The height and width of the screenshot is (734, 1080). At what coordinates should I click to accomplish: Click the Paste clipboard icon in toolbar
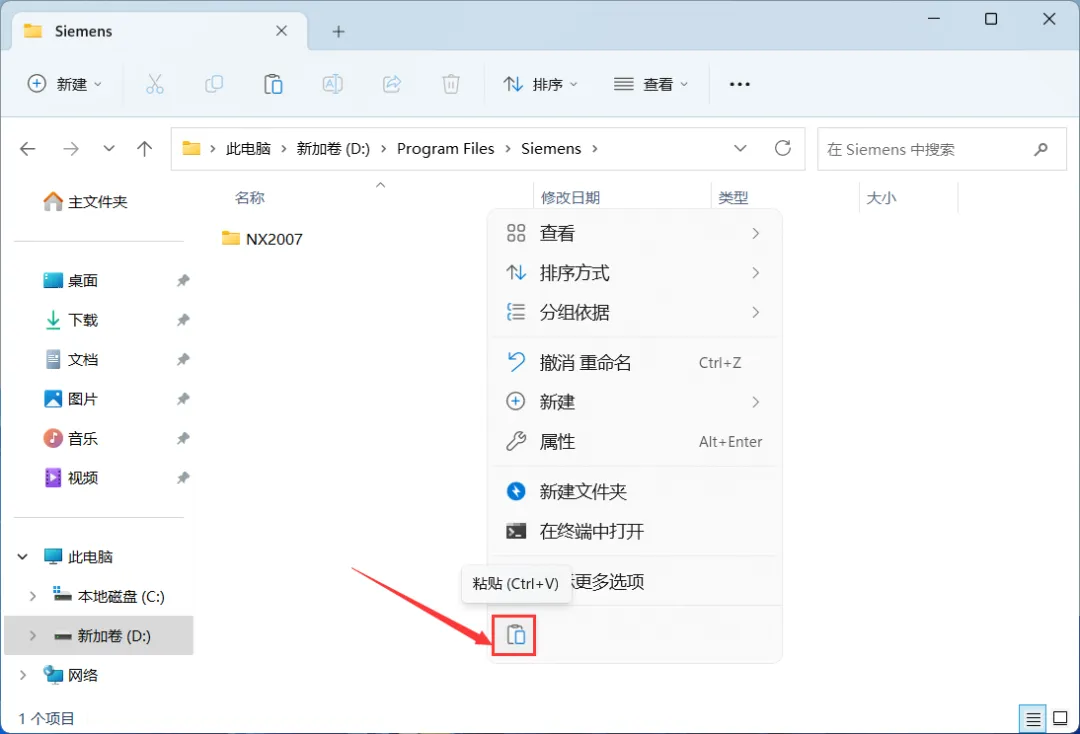(x=273, y=84)
